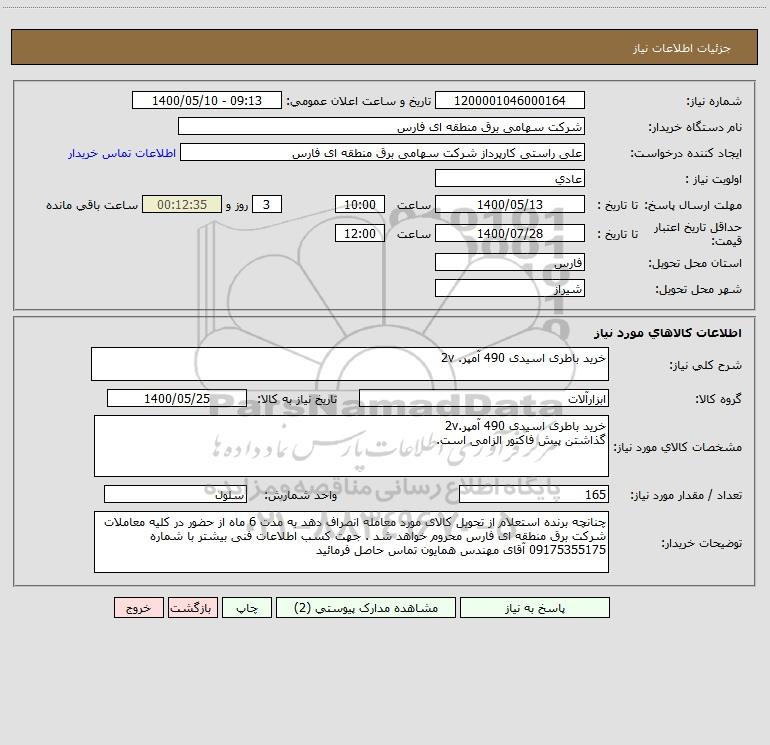Click price validity date 1400/07/28
Screen dimensions: 770x745
(510, 233)
